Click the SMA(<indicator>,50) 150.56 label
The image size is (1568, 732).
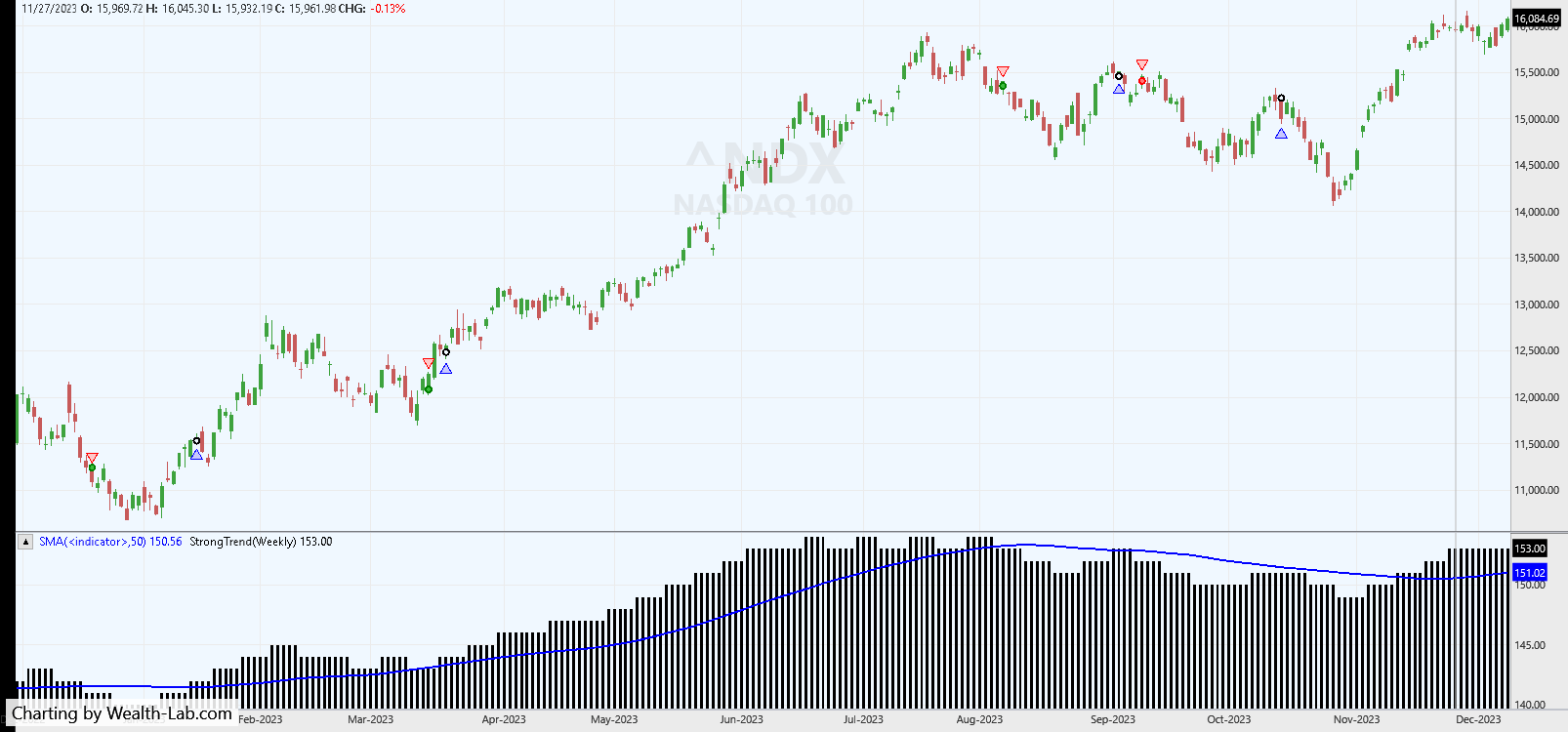tap(110, 542)
